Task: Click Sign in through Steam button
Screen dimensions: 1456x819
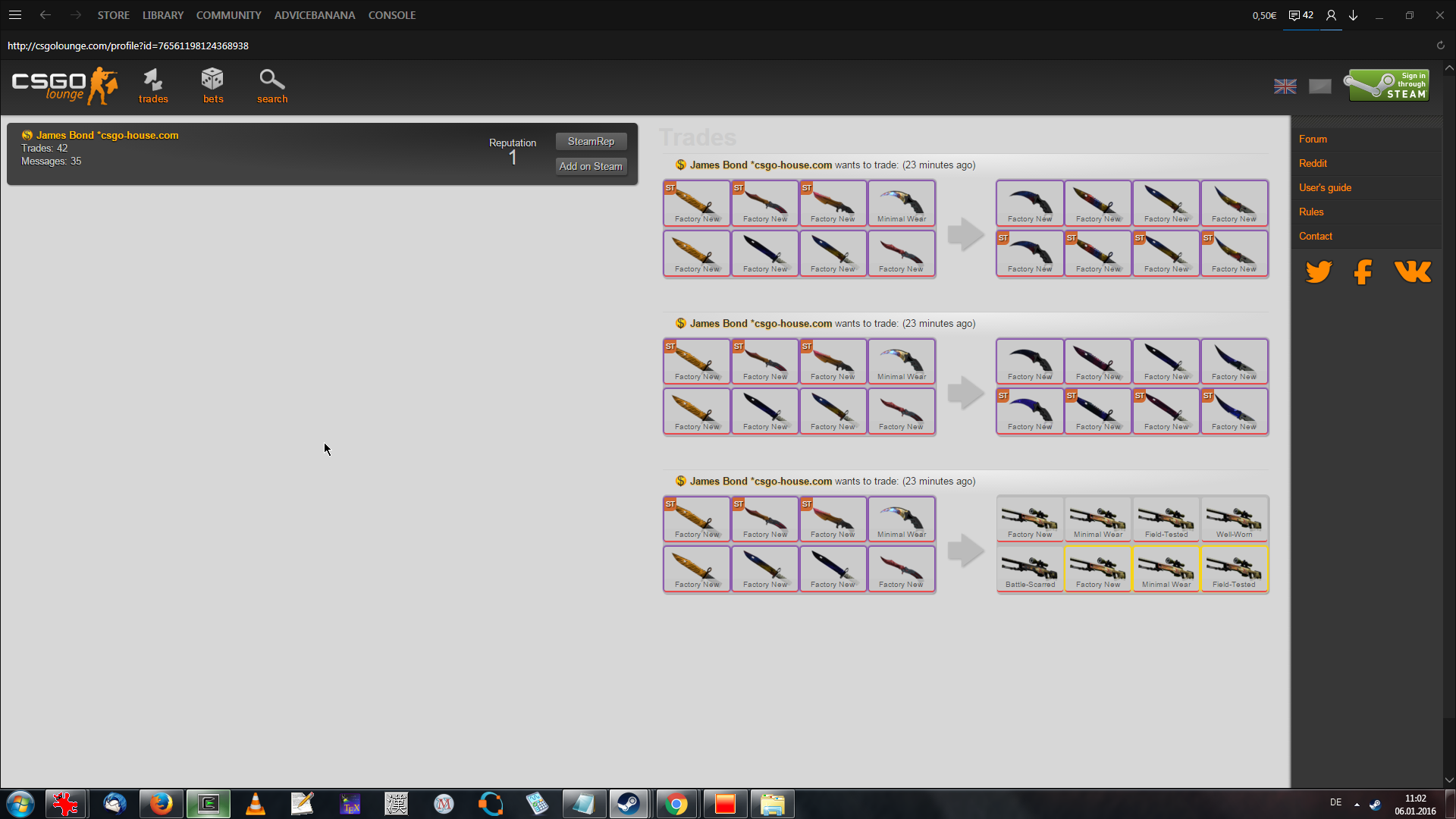Action: click(1387, 86)
